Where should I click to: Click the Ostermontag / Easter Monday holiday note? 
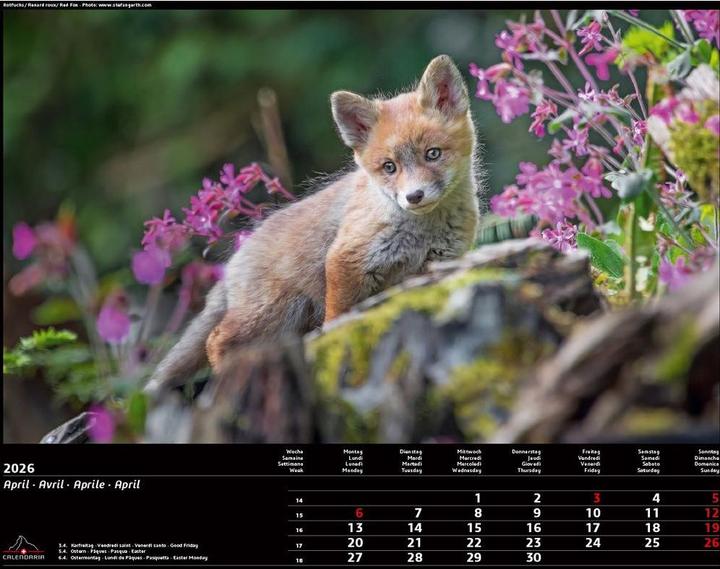[133, 558]
